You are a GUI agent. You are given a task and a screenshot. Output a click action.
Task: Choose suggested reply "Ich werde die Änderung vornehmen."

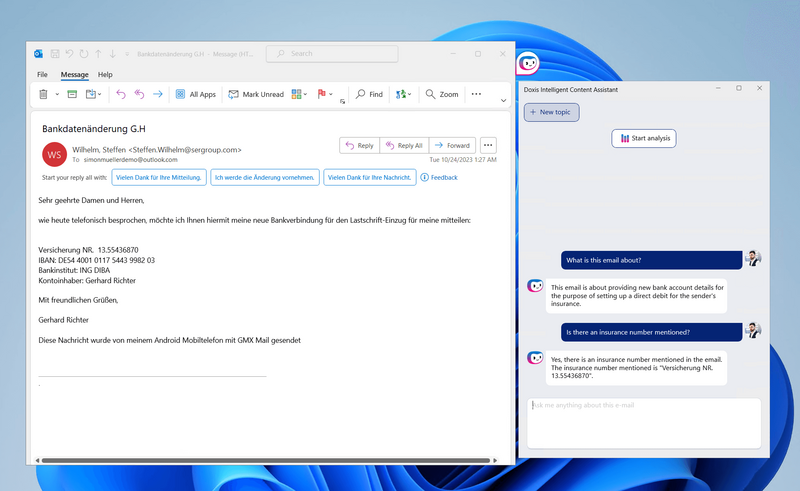coord(265,177)
